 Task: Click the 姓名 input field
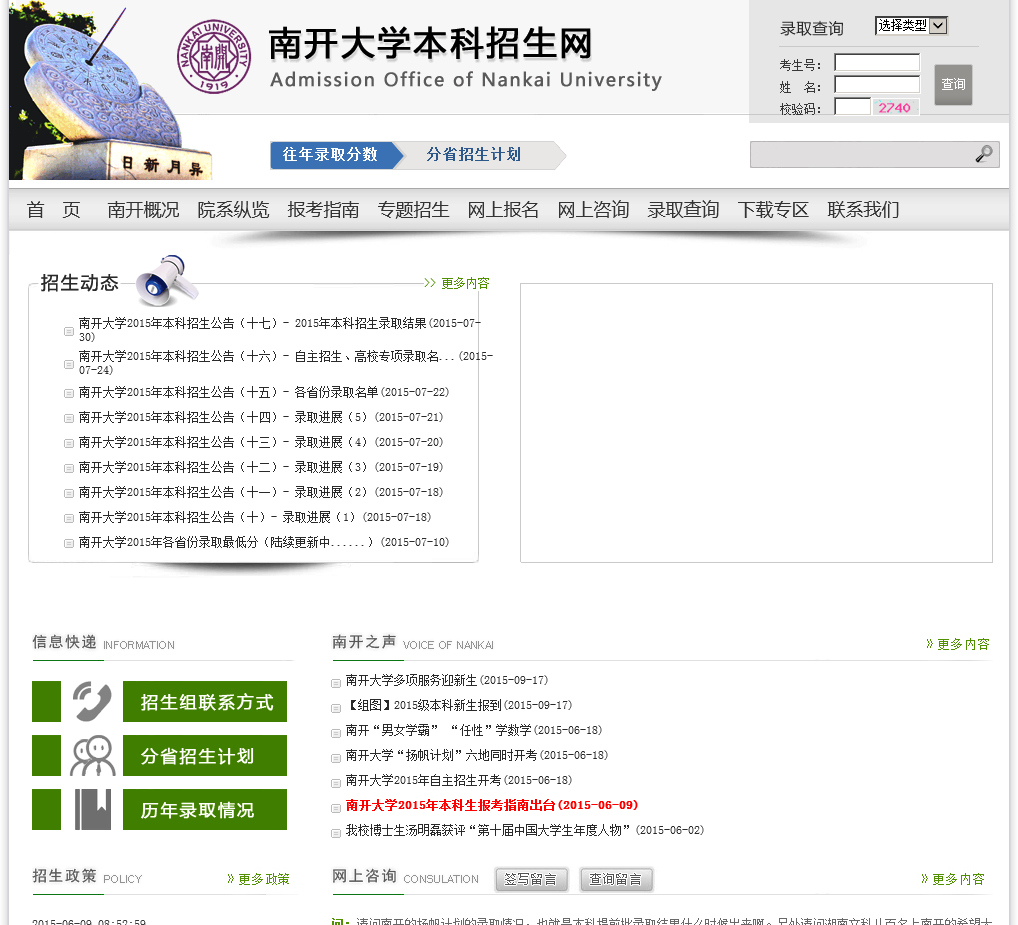coord(876,85)
